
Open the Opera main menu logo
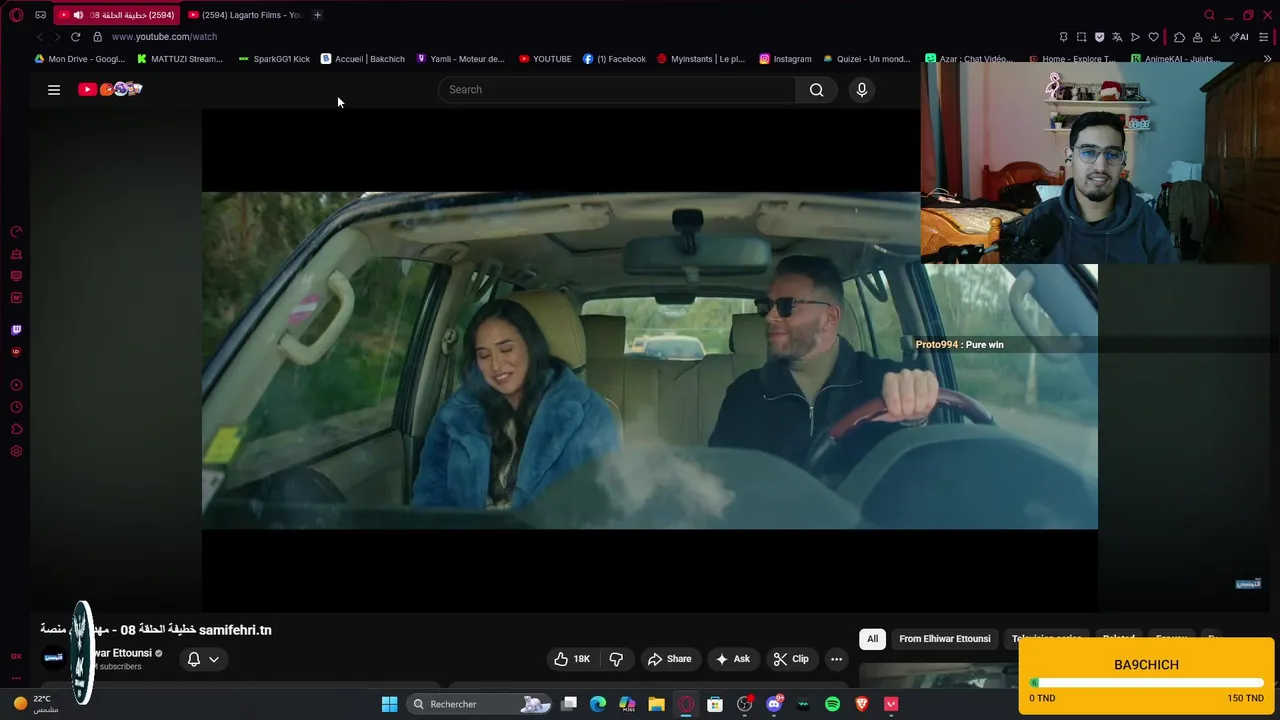16,15
